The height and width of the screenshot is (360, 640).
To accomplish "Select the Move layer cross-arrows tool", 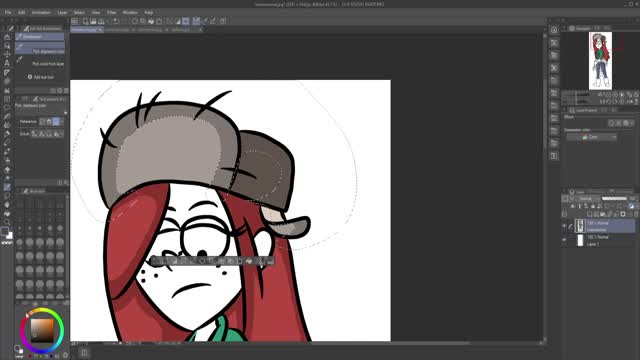I will click(7, 54).
